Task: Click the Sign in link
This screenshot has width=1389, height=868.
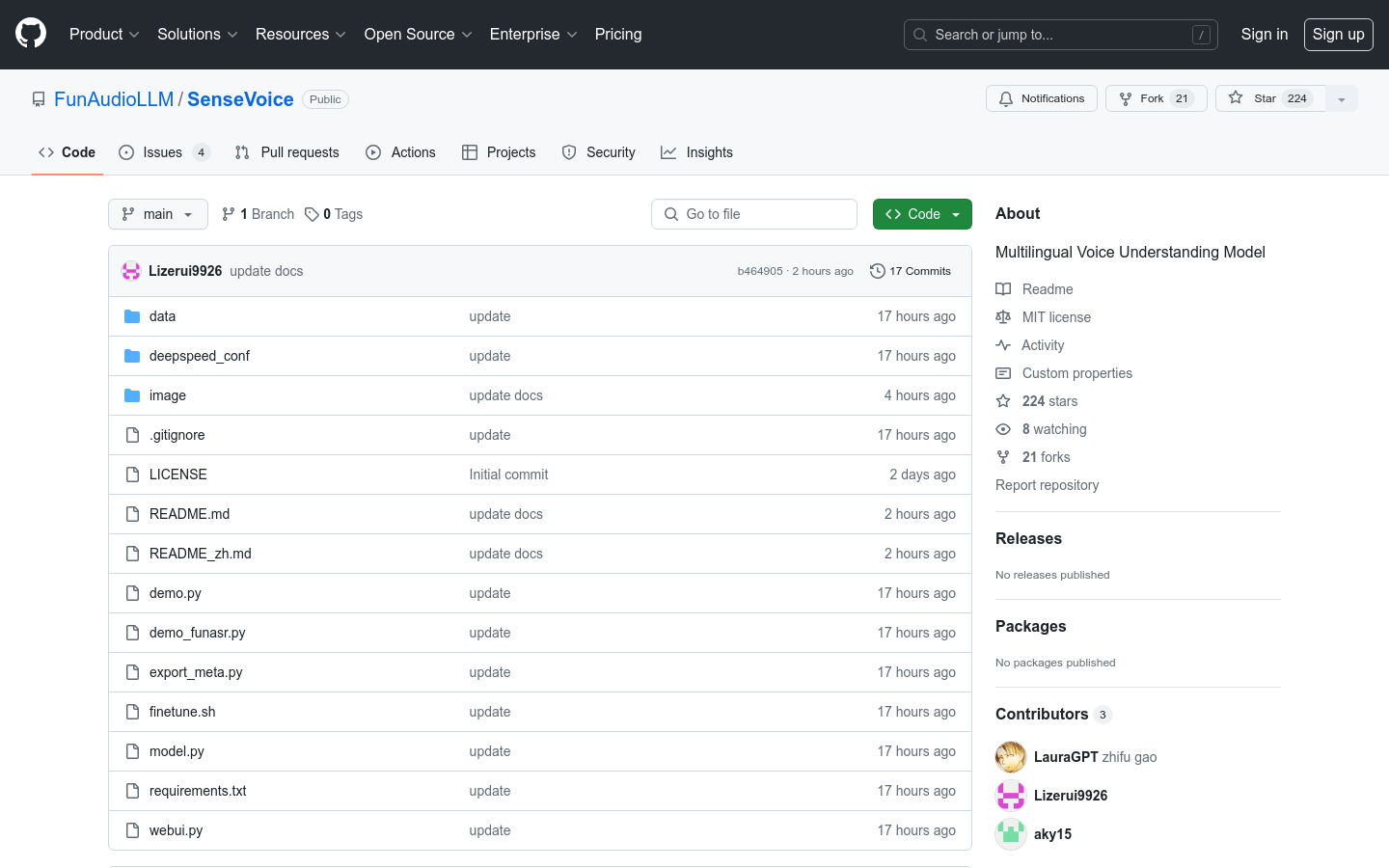Action: point(1265,35)
